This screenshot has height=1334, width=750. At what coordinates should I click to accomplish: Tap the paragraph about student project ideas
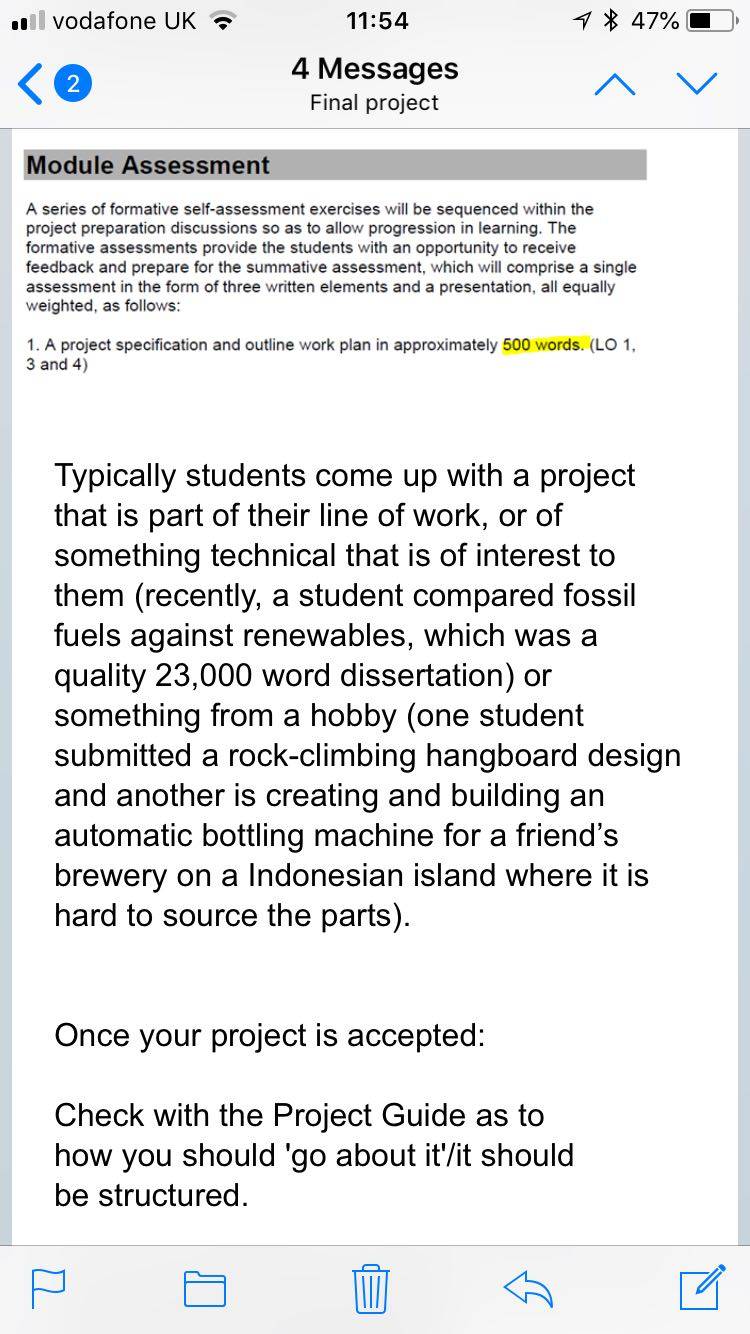coord(367,696)
